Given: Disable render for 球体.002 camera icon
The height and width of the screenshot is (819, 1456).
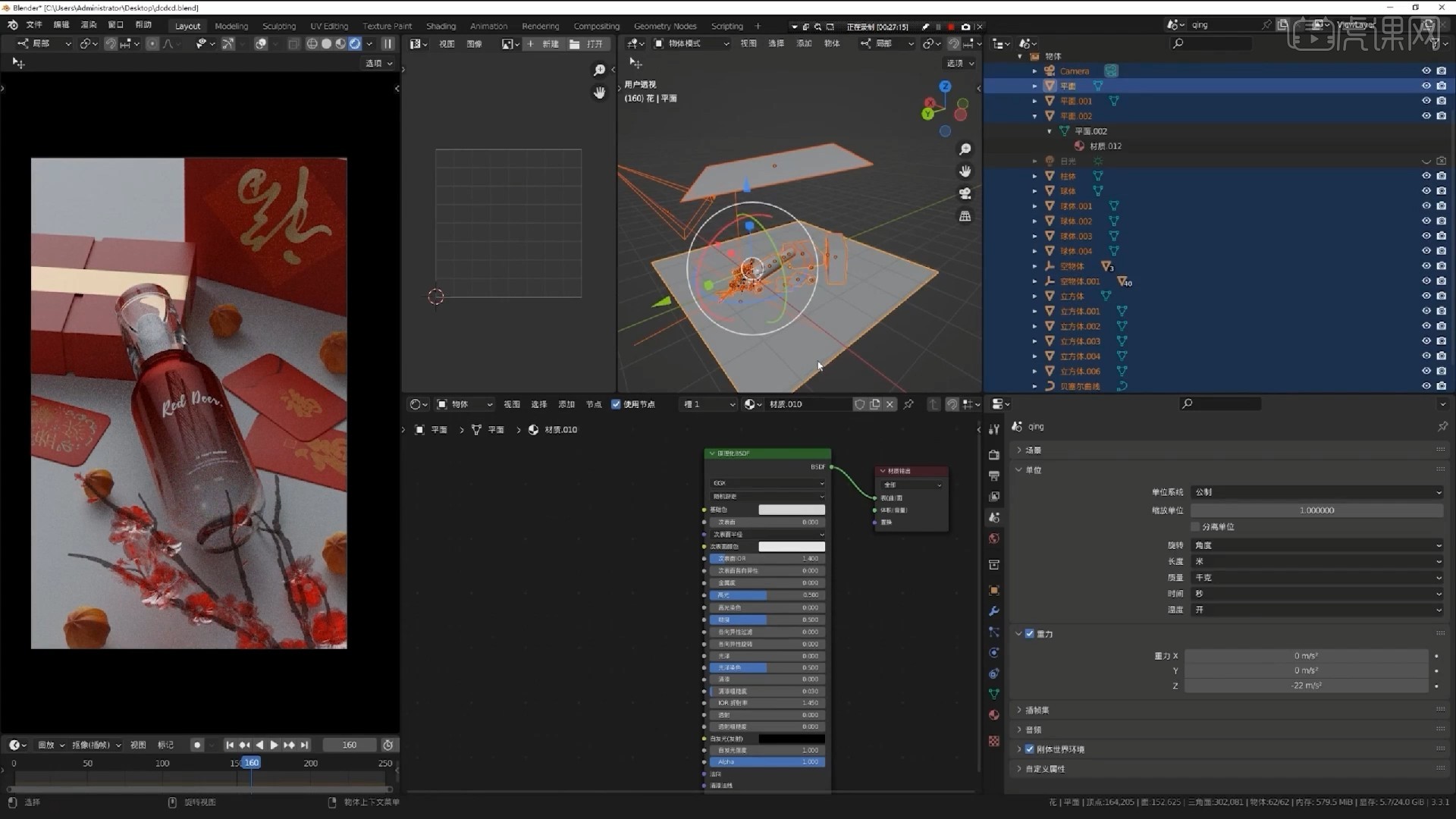Looking at the screenshot, I should click(x=1442, y=221).
